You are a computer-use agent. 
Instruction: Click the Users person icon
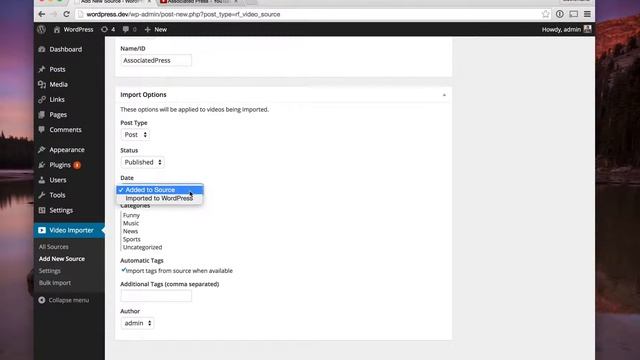click(42, 180)
